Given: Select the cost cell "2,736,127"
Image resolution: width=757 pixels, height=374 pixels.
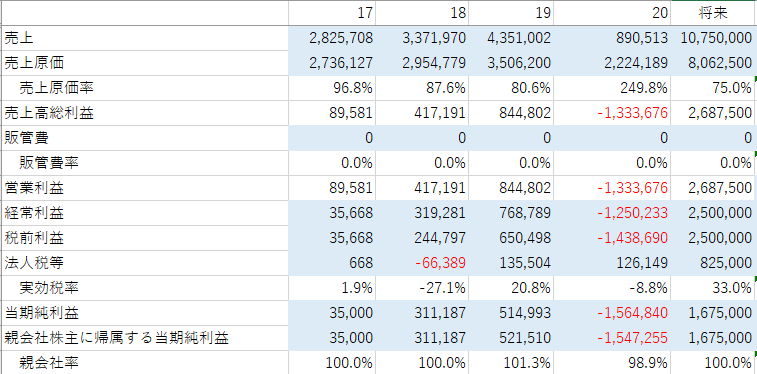Looking at the screenshot, I should pos(332,63).
